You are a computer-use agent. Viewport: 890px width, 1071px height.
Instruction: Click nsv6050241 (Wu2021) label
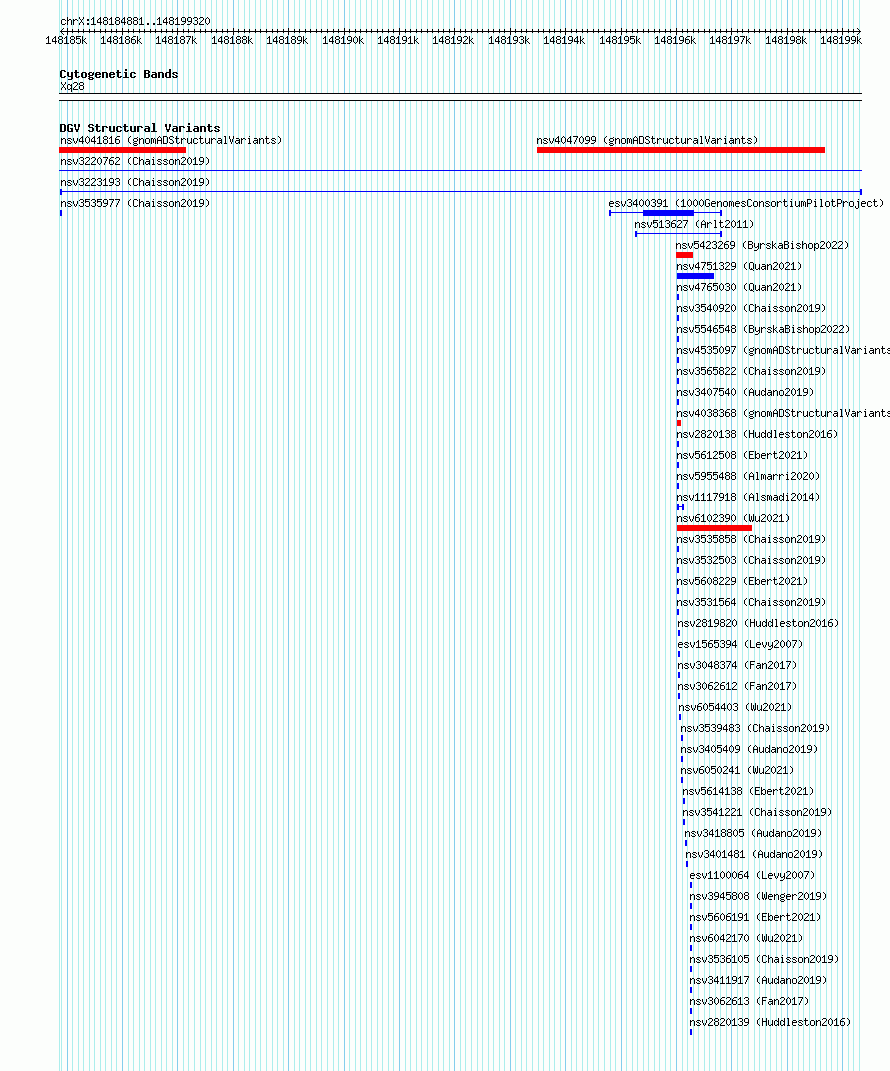click(737, 770)
